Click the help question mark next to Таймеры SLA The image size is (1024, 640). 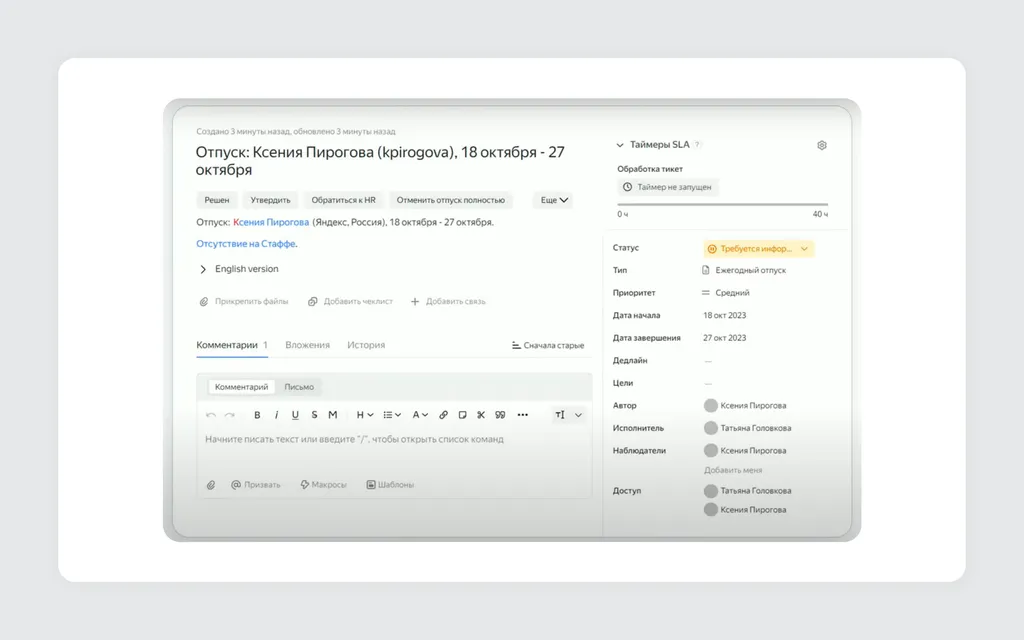(697, 145)
